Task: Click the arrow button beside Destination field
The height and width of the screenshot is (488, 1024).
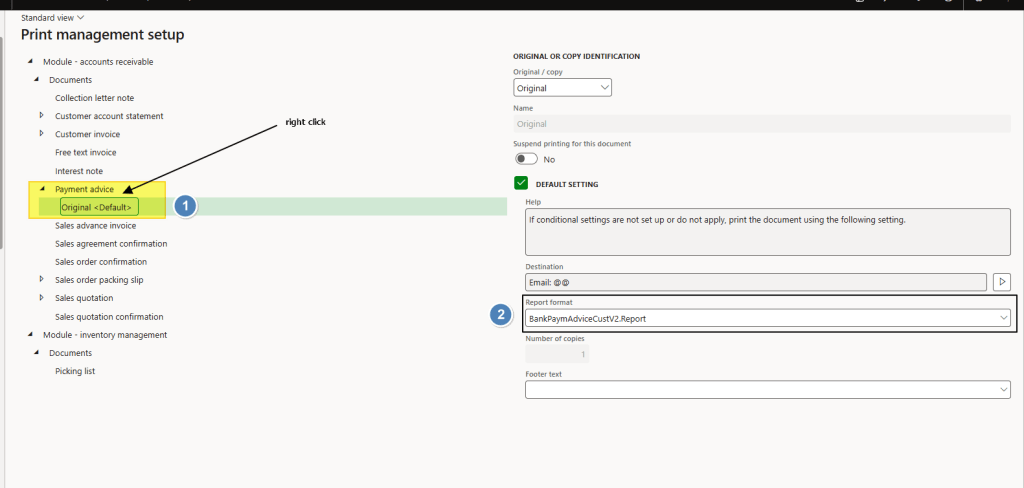Action: [1000, 282]
